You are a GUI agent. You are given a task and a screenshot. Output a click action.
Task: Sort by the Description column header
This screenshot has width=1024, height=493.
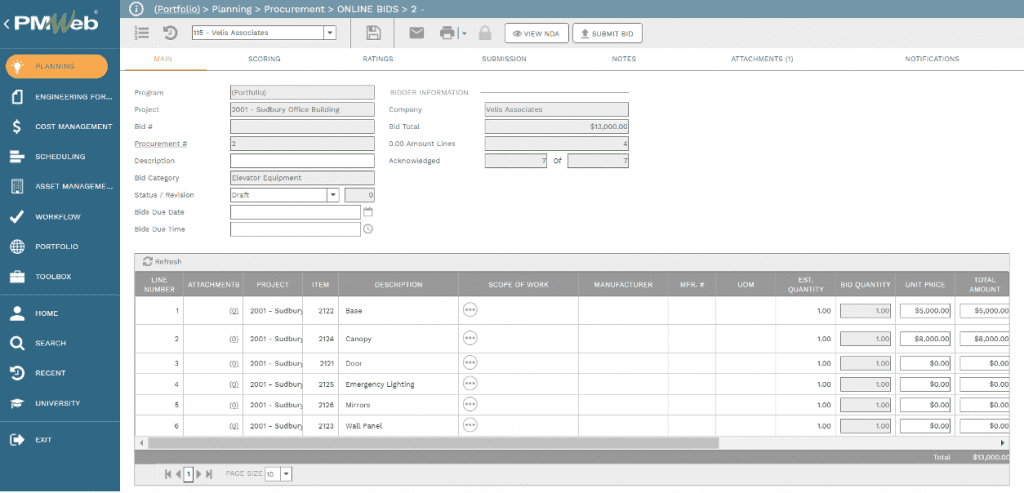pyautogui.click(x=398, y=285)
